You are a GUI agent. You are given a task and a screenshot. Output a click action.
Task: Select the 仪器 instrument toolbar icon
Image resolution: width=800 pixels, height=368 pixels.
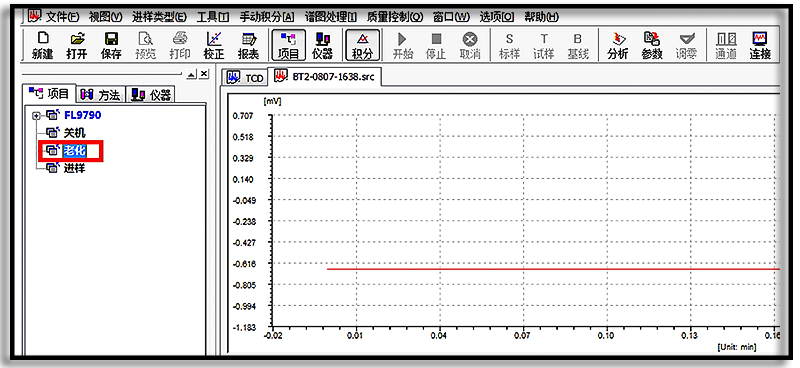322,45
